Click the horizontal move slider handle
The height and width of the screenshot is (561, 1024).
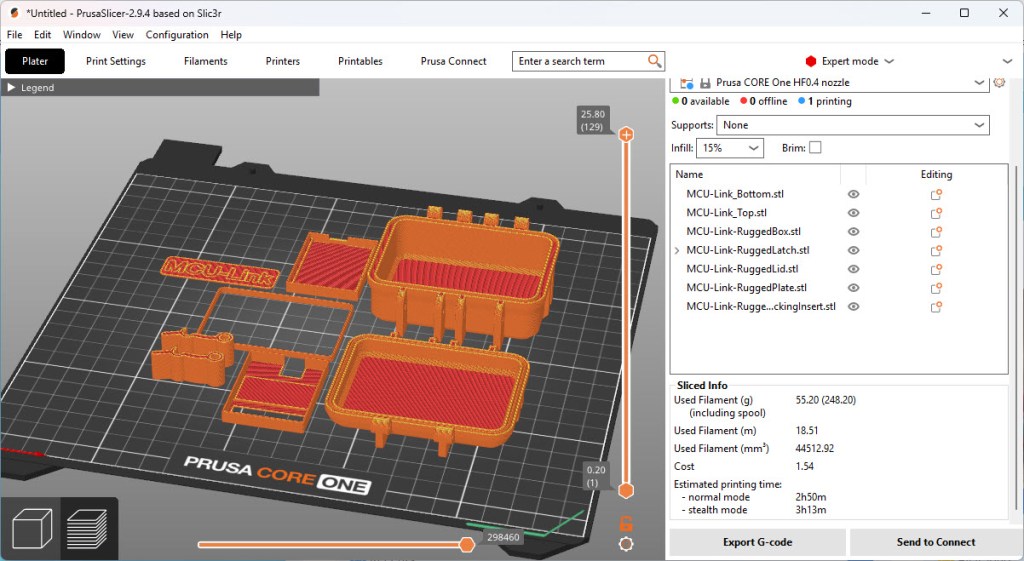pyautogui.click(x=466, y=544)
